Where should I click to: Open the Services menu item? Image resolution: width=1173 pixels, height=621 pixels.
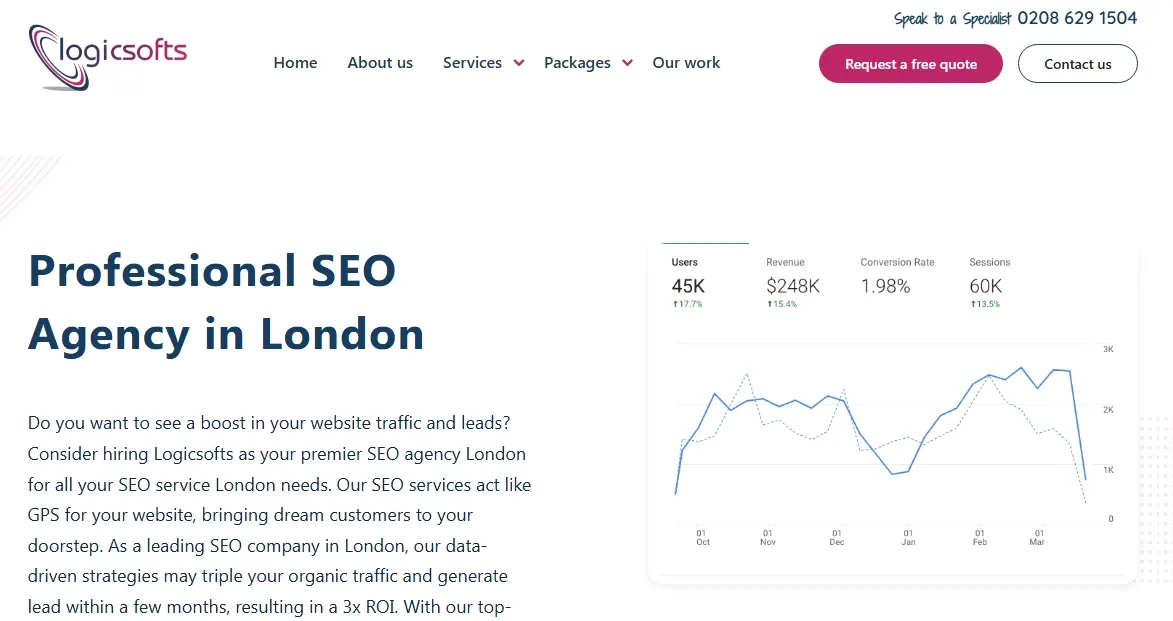[x=472, y=63]
